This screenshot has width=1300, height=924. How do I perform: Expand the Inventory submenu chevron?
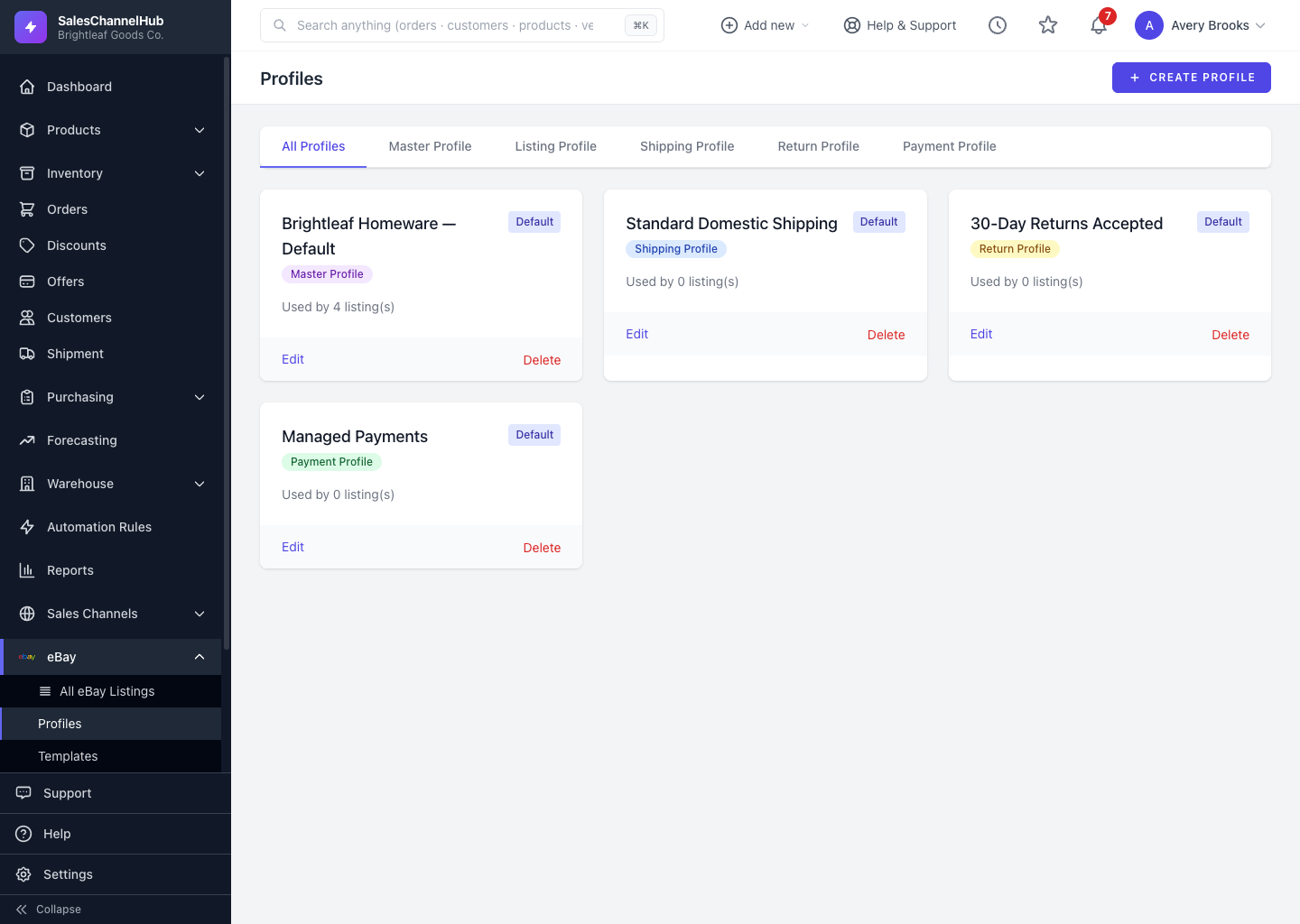click(200, 173)
